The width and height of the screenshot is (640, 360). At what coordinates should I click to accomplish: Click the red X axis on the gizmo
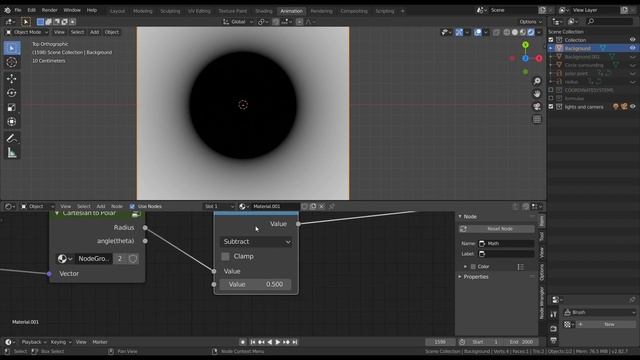click(539, 58)
